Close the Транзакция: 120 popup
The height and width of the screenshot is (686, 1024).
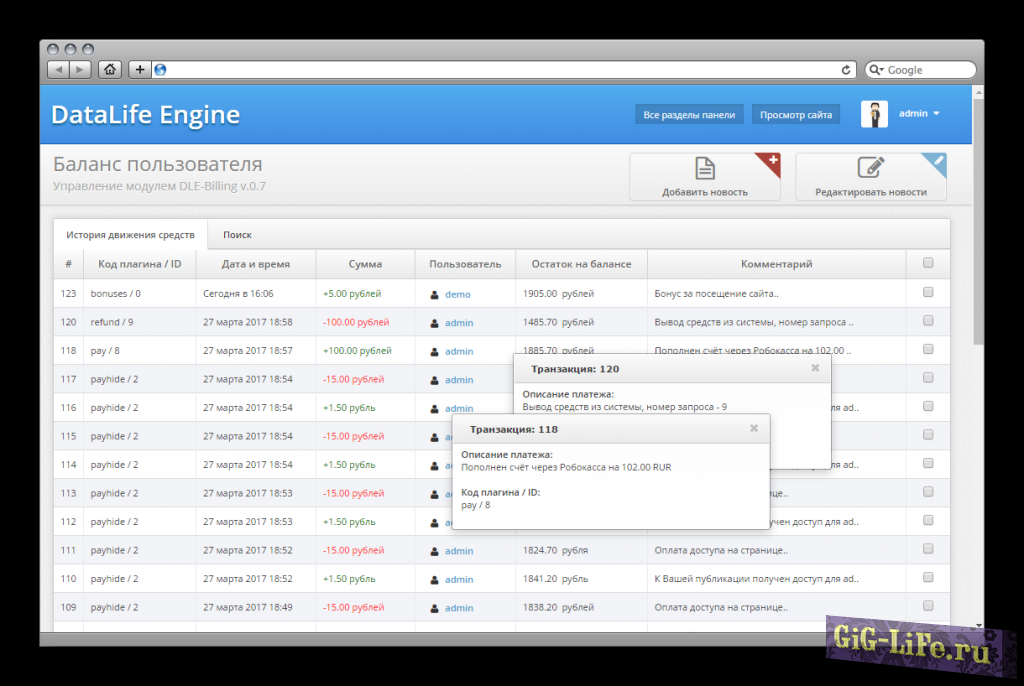(815, 368)
